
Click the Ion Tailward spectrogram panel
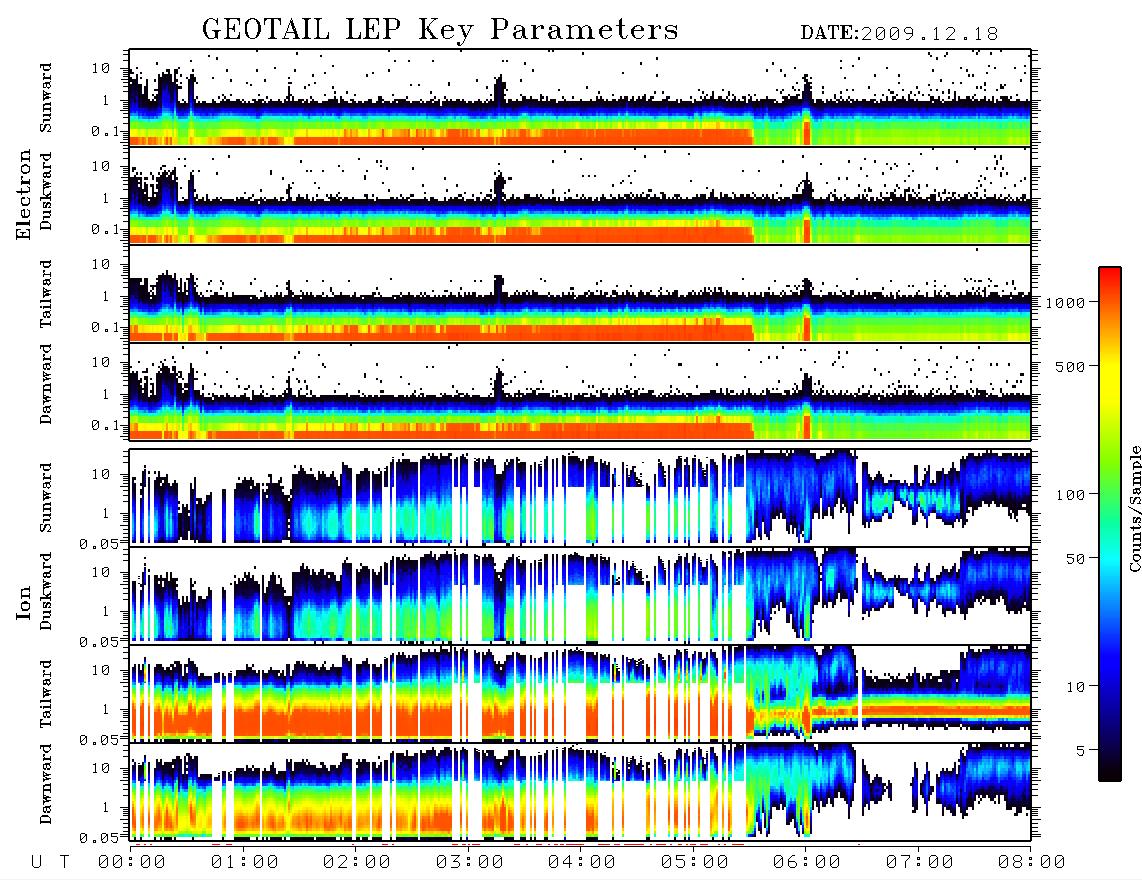tap(580, 694)
